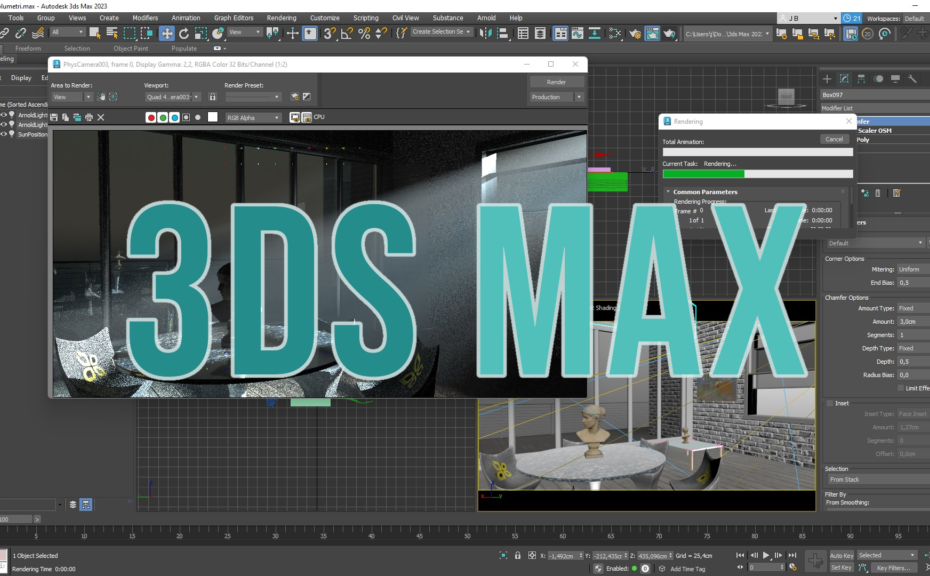Cancel the rendering in progress dialog
The width and height of the screenshot is (930, 576).
(x=834, y=139)
